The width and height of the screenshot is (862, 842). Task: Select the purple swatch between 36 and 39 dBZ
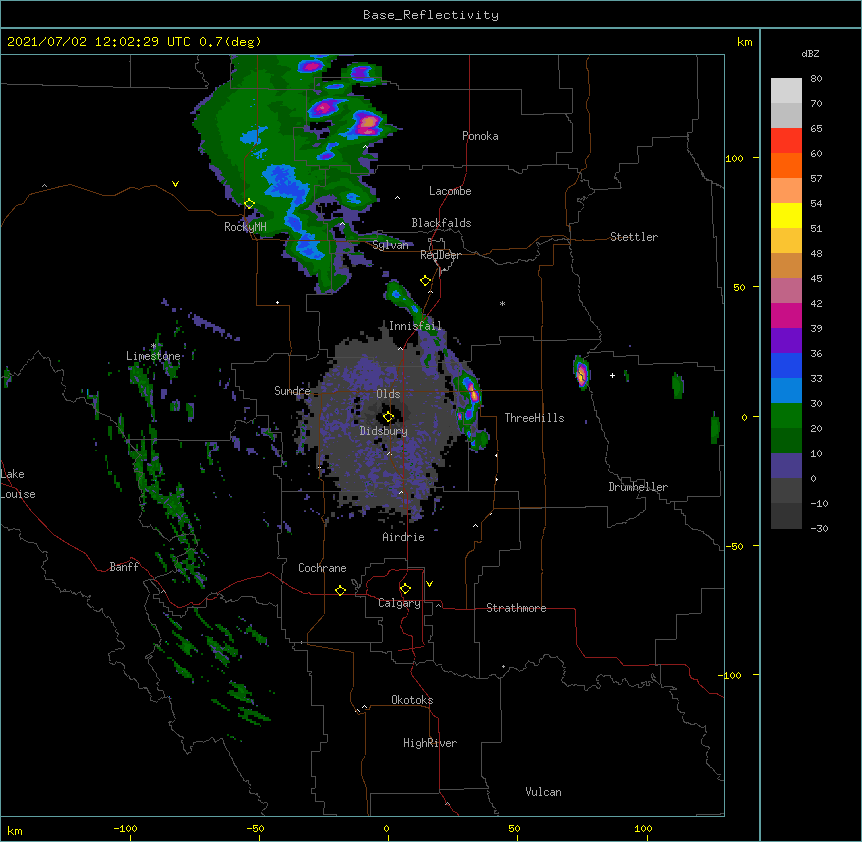(786, 341)
